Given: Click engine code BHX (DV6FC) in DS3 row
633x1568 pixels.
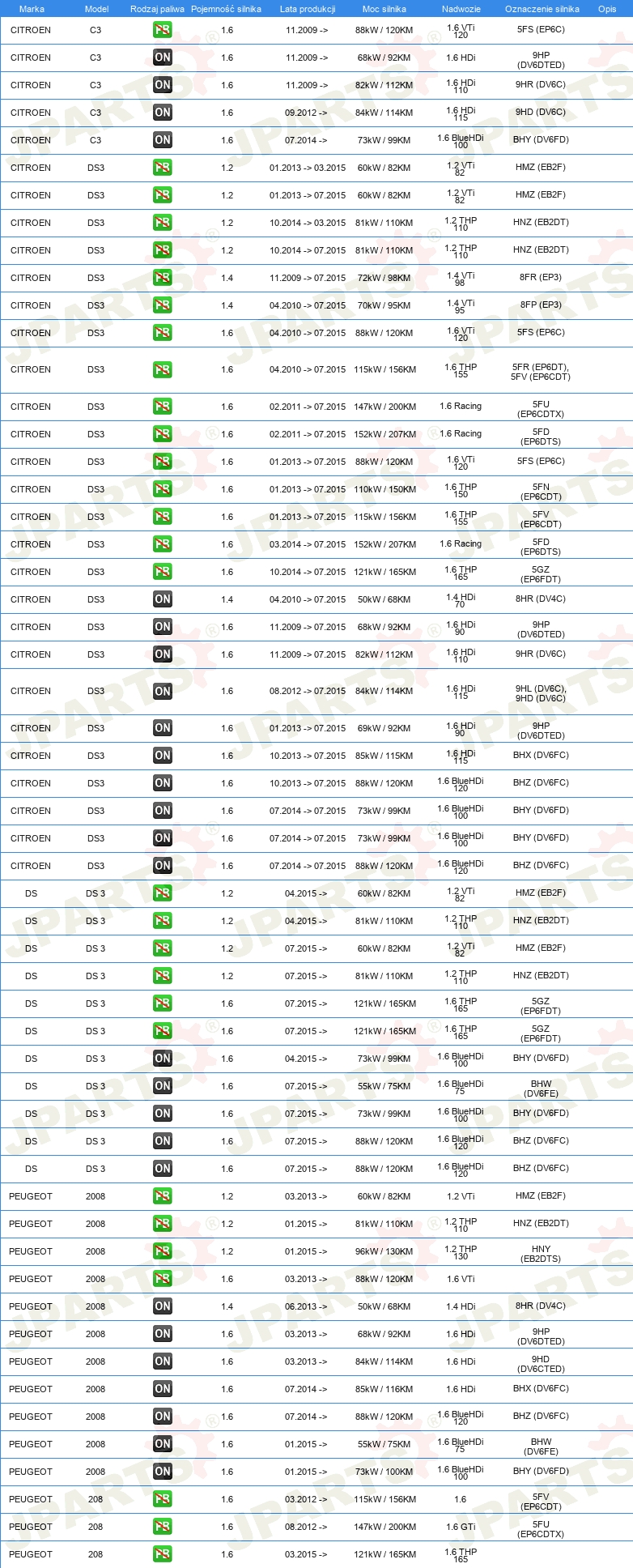Looking at the screenshot, I should click(541, 755).
